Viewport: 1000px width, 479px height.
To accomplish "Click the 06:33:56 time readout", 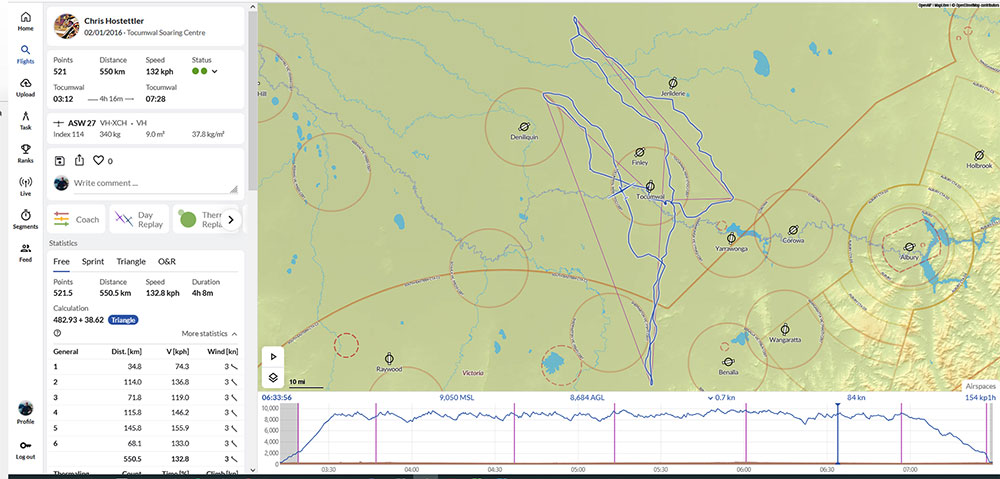I will (x=277, y=397).
